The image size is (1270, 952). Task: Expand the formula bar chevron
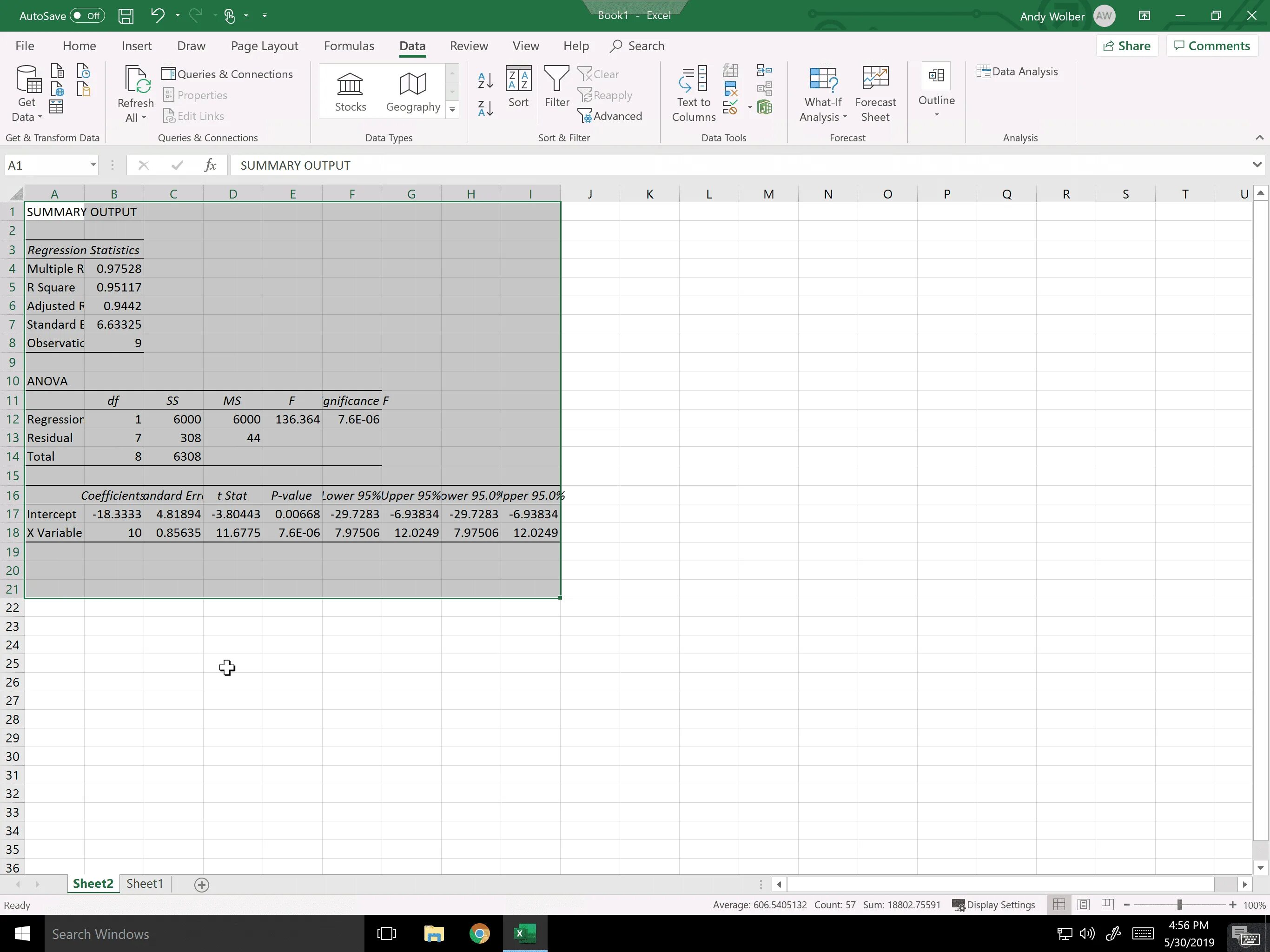pyautogui.click(x=1257, y=165)
